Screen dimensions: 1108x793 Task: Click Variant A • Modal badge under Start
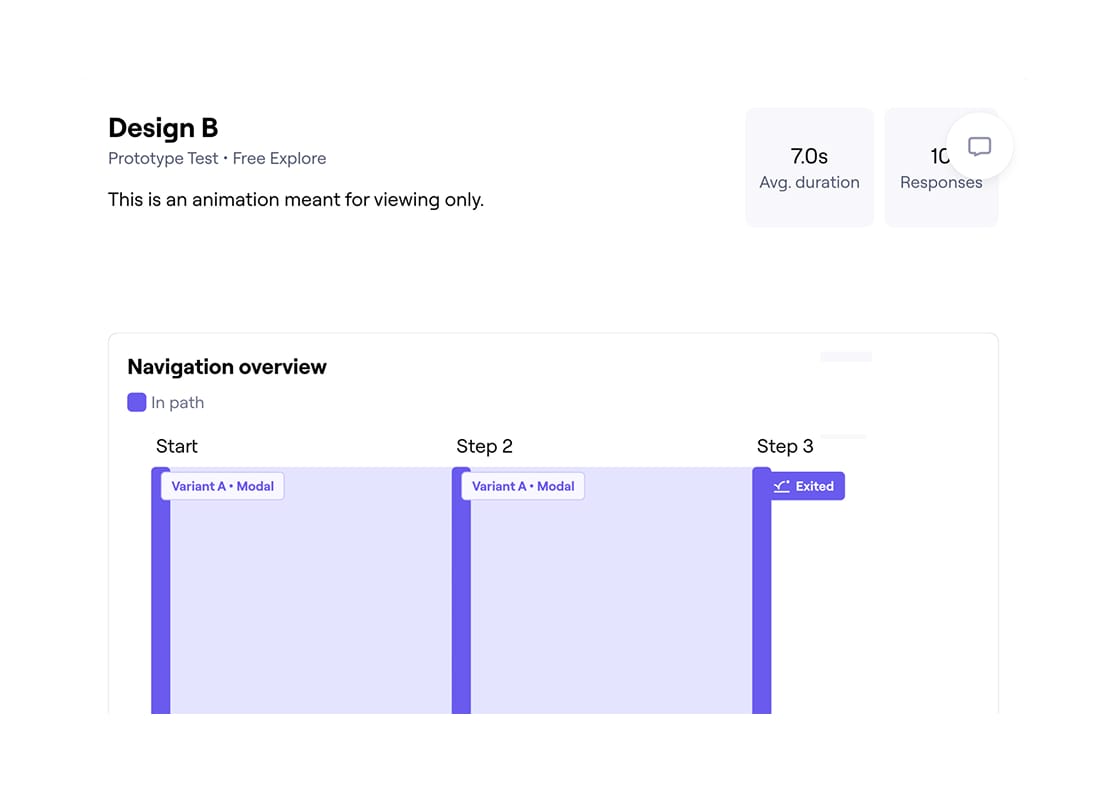click(222, 486)
